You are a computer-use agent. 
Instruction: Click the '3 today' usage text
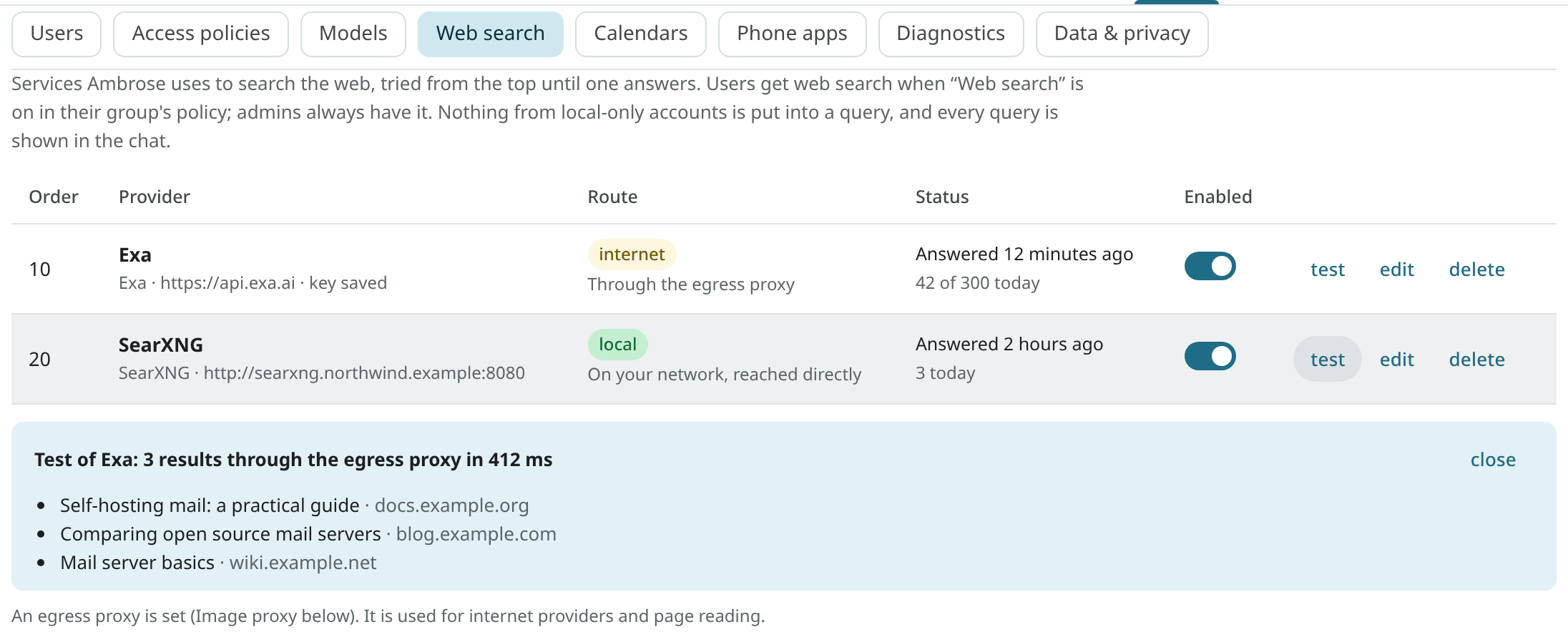click(945, 373)
